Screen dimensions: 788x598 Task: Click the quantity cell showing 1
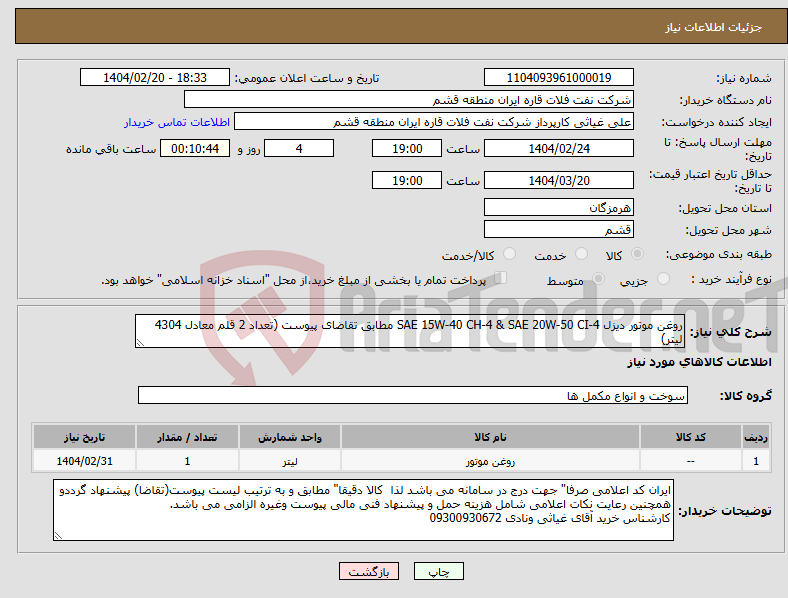point(187,461)
